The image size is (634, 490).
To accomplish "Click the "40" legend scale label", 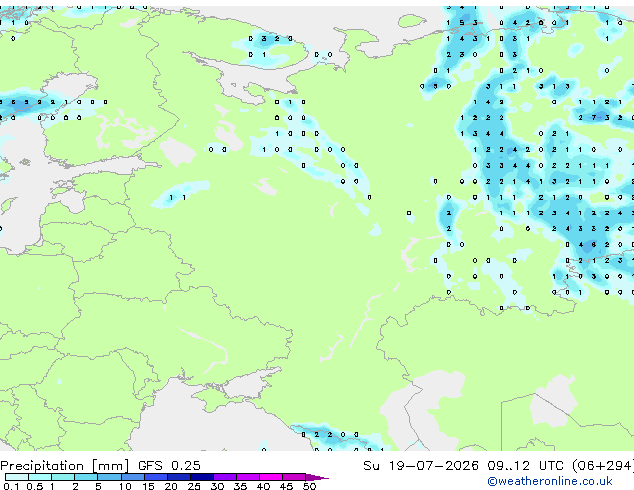I will click(263, 486).
